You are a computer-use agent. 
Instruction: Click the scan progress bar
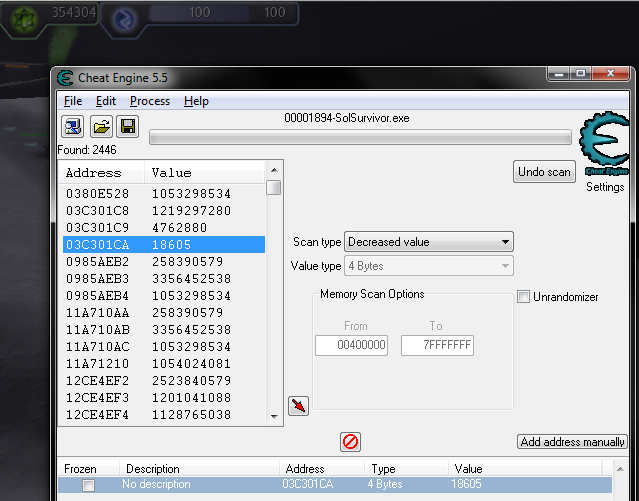tap(360, 137)
